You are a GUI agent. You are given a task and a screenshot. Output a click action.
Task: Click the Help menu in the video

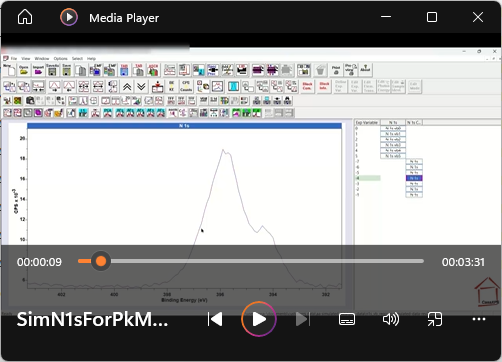tap(91, 58)
